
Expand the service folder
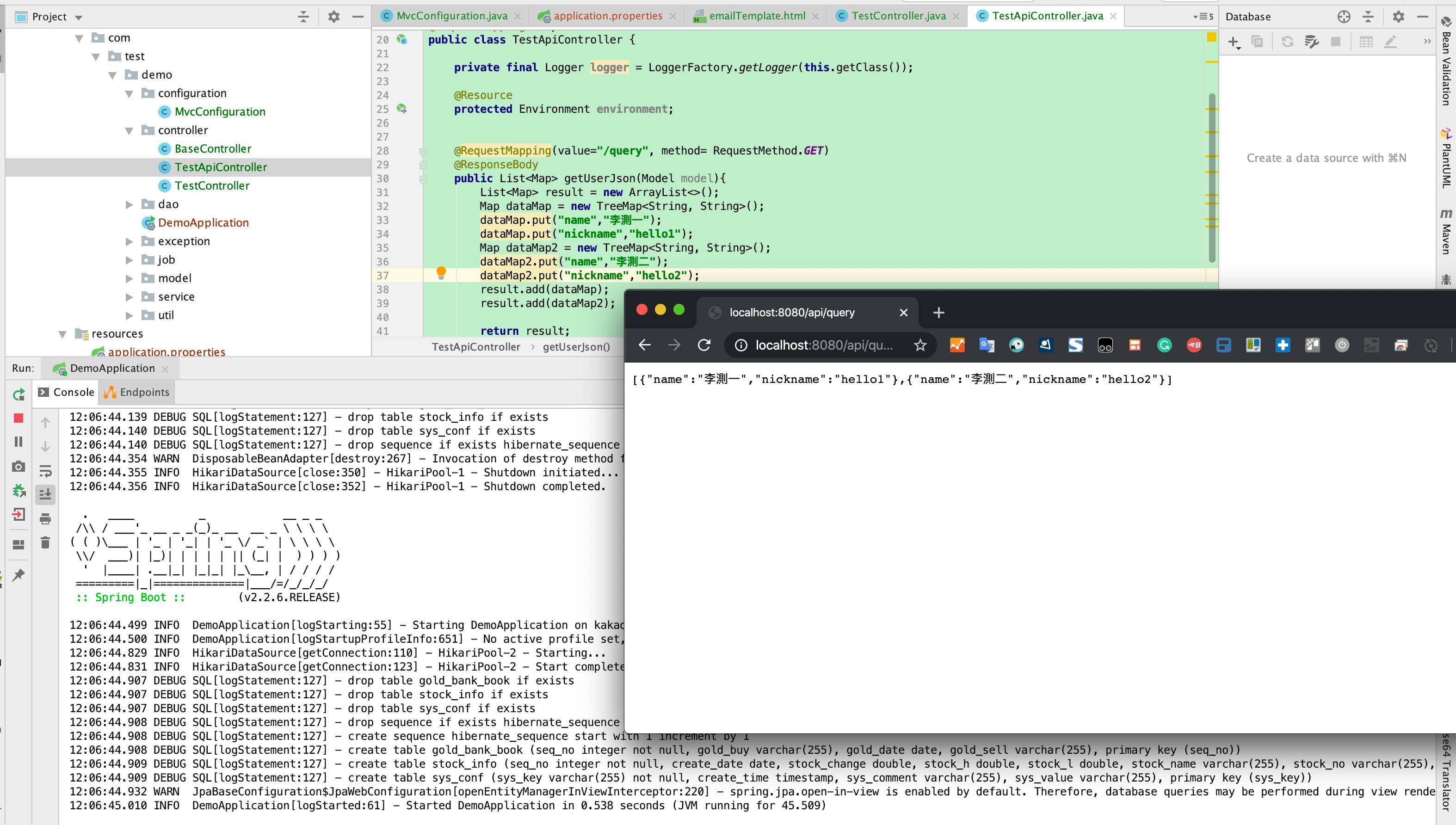coord(129,297)
